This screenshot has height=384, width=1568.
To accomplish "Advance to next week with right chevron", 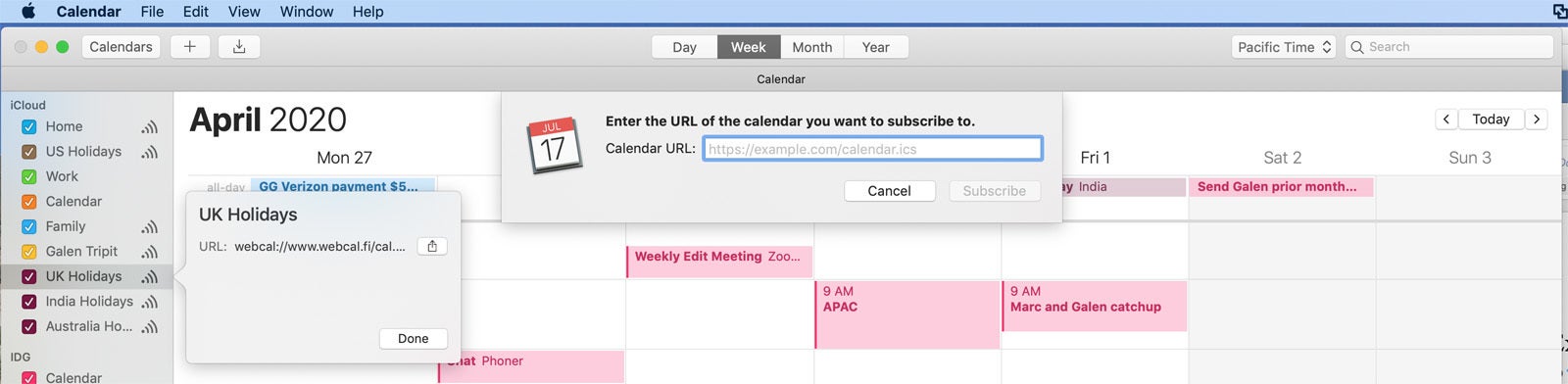I will 1537,119.
